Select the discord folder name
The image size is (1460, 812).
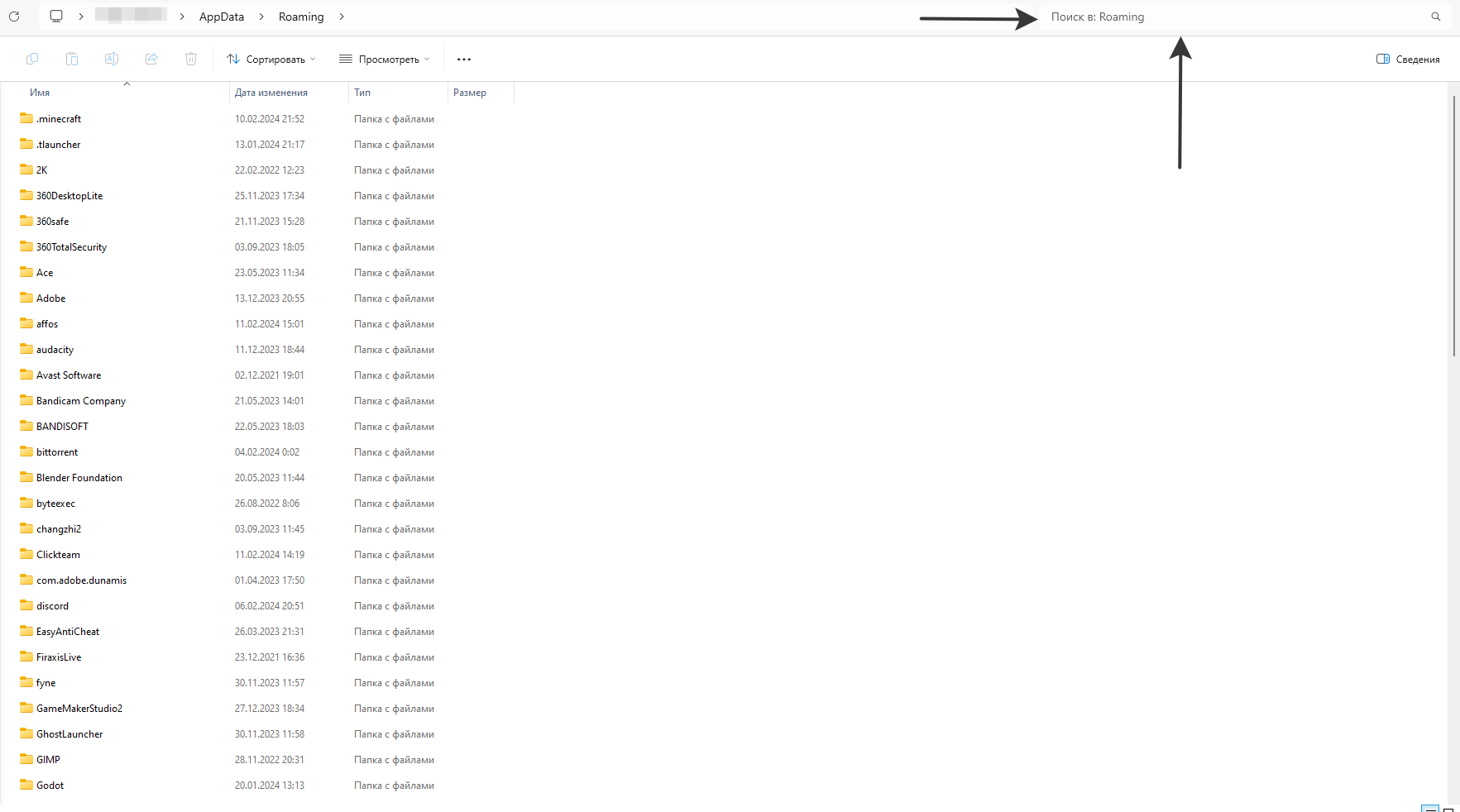(x=52, y=606)
